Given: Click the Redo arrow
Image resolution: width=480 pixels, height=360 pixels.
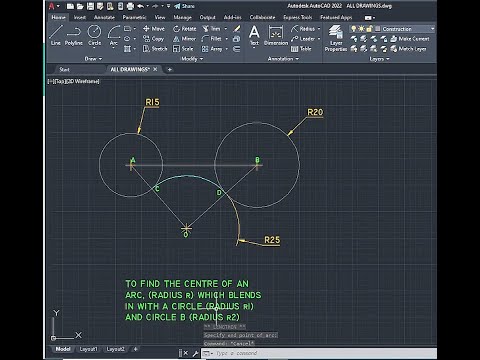Looking at the screenshot, I should coord(155,6).
